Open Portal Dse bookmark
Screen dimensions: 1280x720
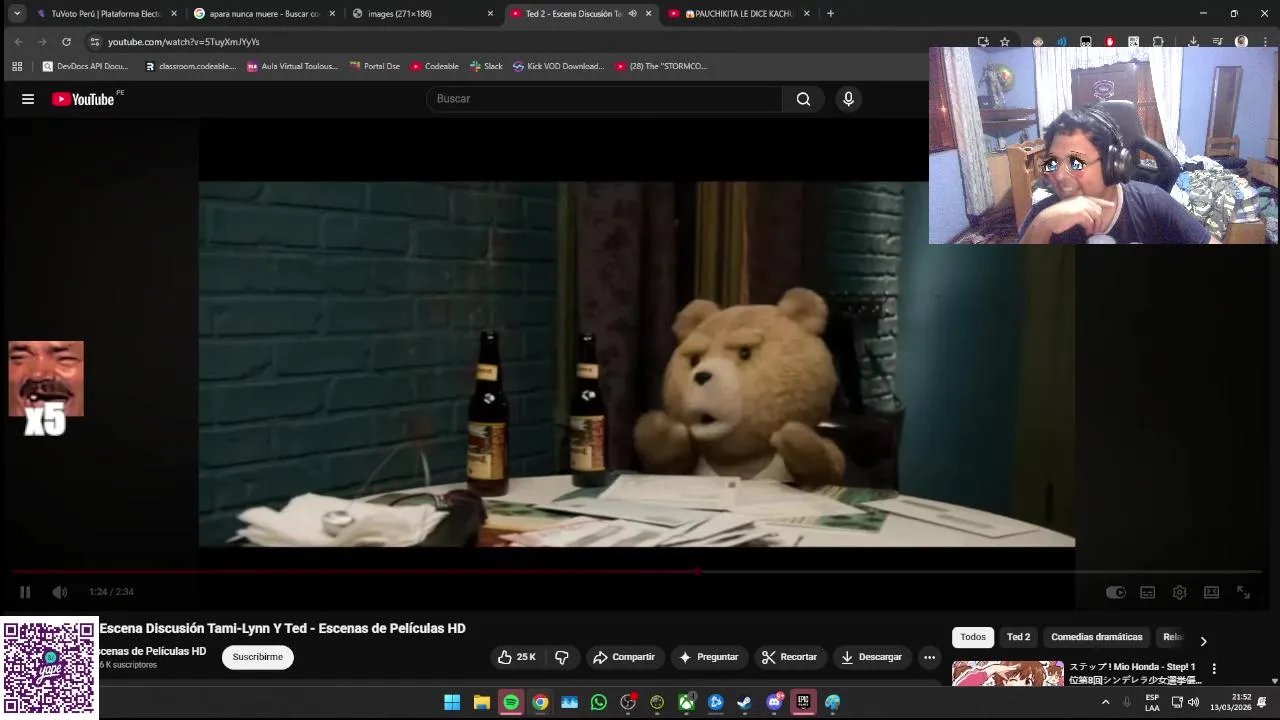(375, 66)
